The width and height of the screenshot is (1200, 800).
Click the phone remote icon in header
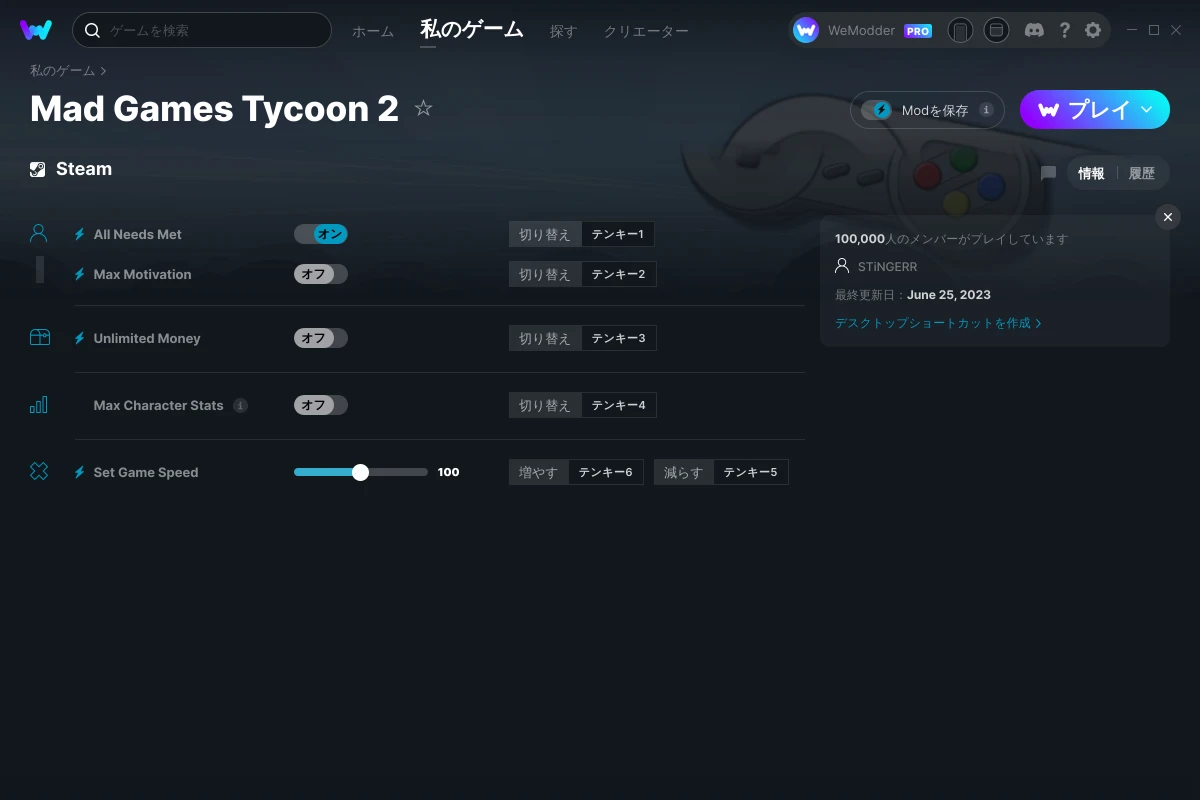(x=960, y=30)
